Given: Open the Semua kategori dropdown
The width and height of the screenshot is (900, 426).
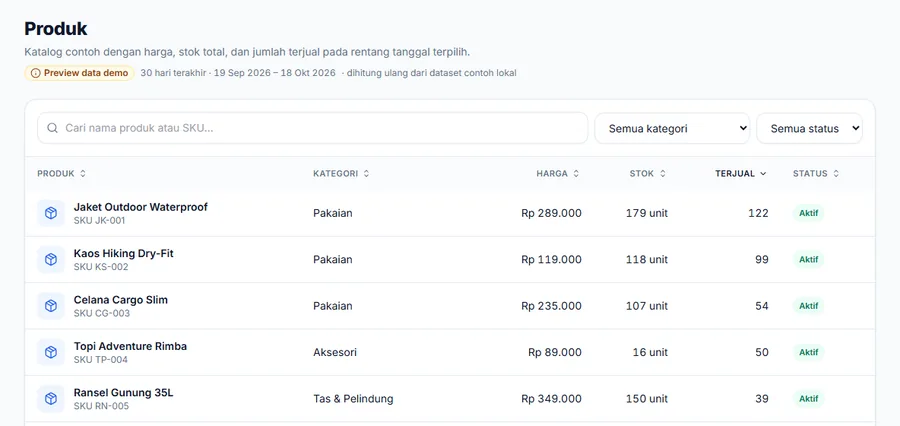Looking at the screenshot, I should 672,128.
